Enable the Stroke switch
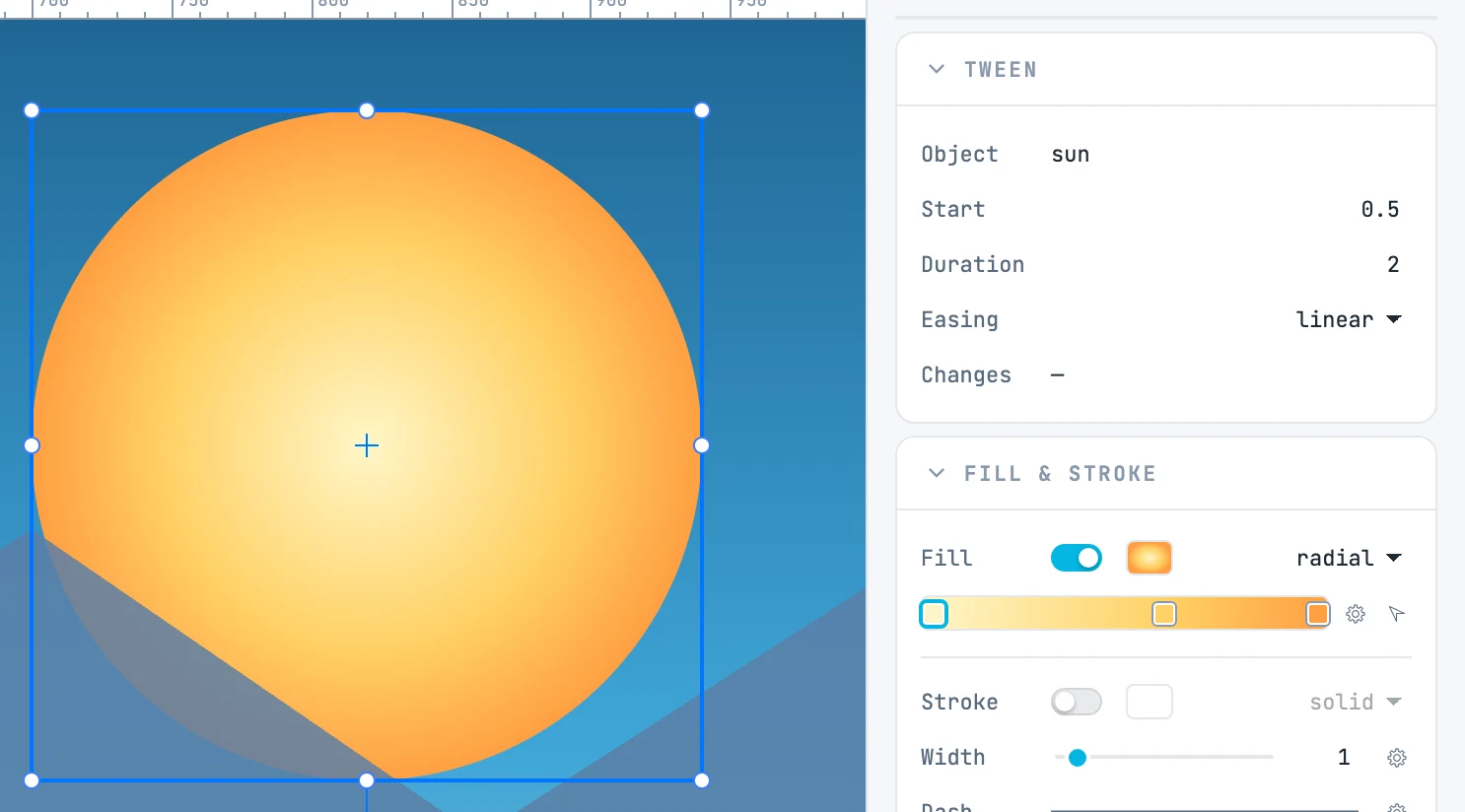 [x=1077, y=702]
